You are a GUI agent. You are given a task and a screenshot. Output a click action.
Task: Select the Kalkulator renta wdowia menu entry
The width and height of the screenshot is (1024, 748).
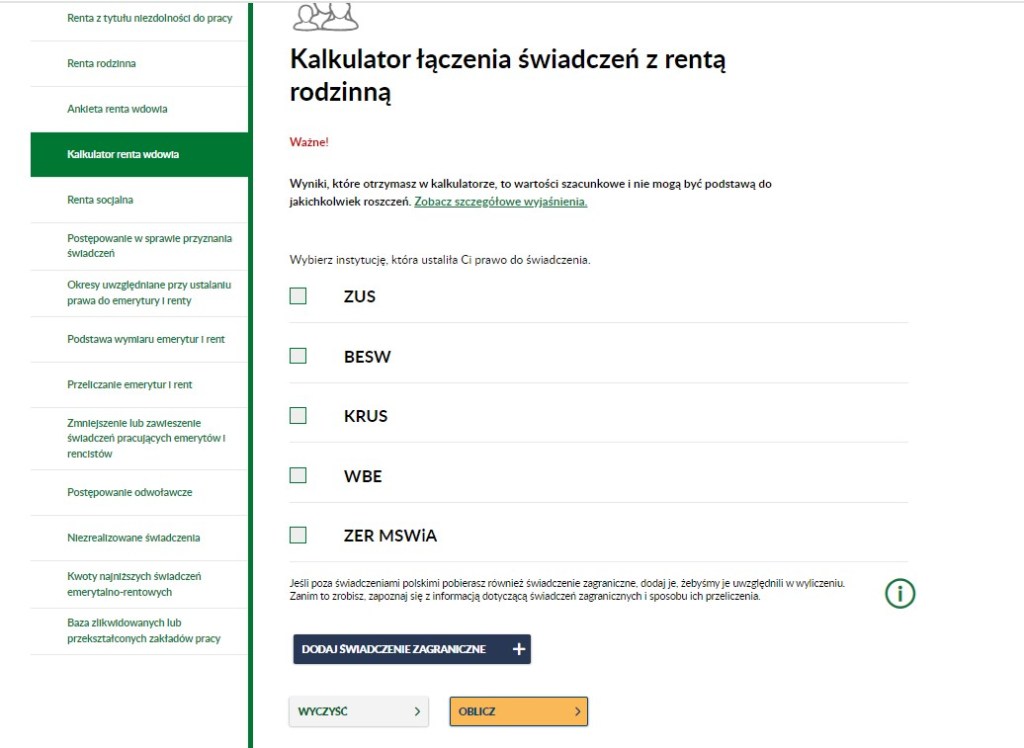[123, 155]
